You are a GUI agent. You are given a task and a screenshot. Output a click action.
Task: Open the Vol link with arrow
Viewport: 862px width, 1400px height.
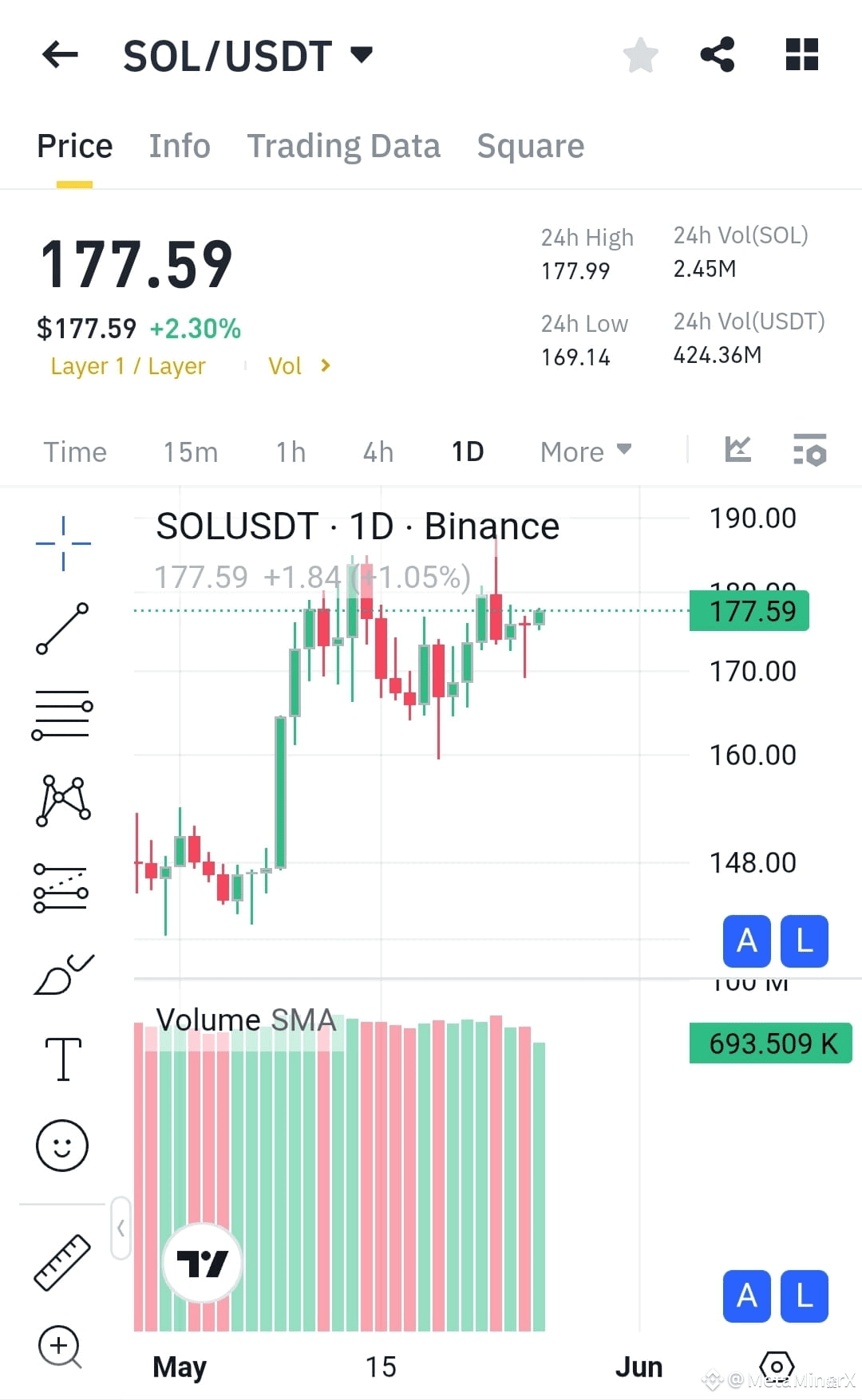pos(299,366)
